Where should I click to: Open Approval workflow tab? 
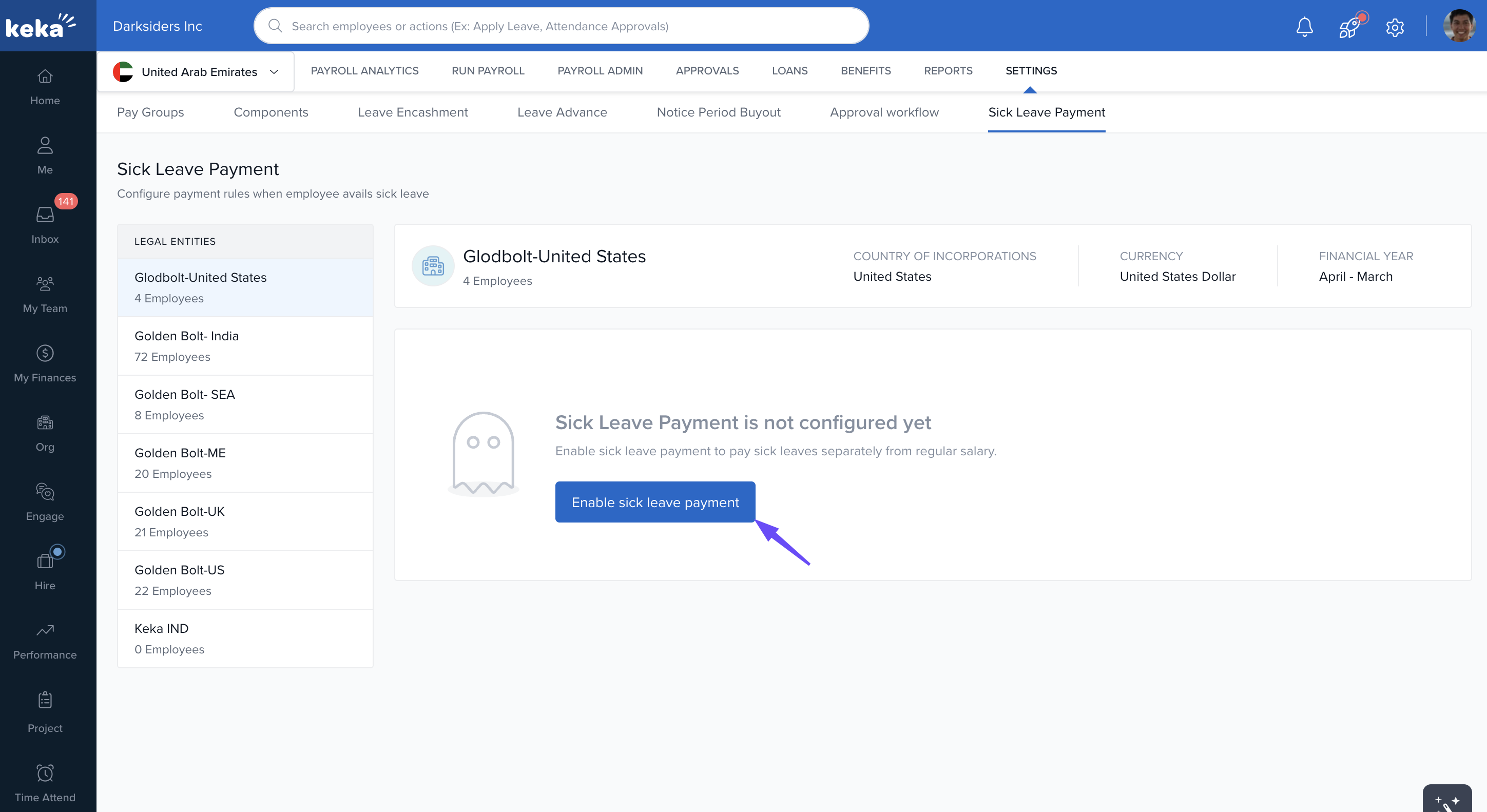pyautogui.click(x=884, y=112)
